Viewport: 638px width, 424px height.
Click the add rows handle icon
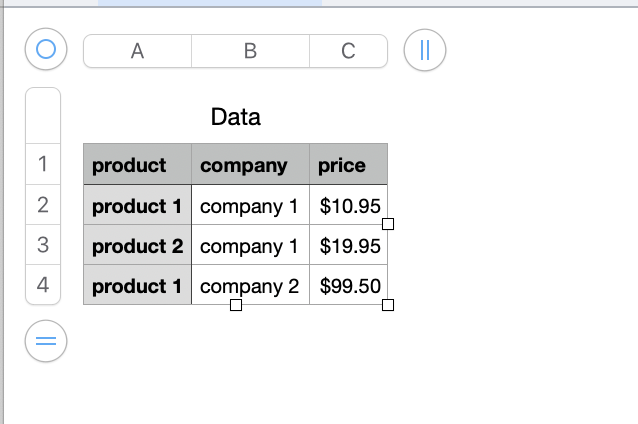pos(45,342)
